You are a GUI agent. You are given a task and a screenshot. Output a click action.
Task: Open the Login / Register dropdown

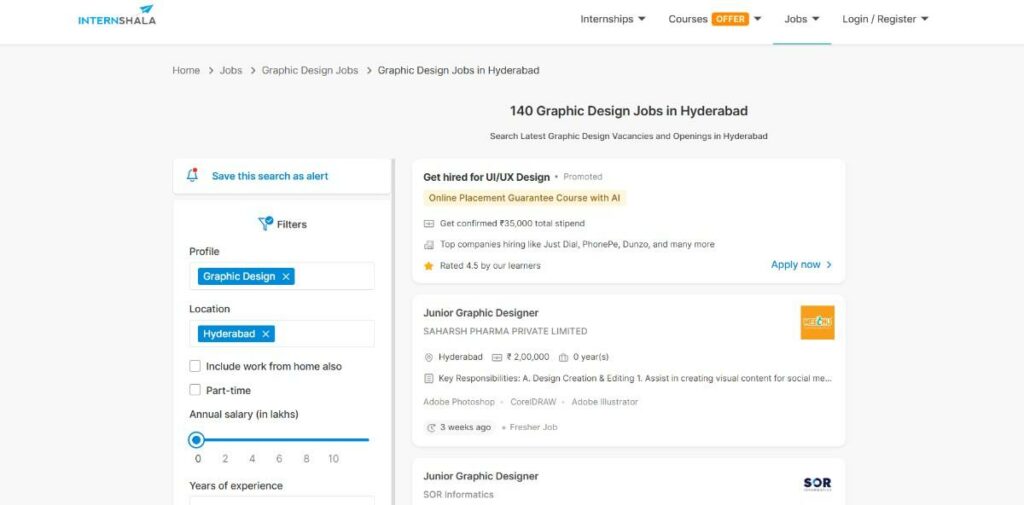coord(885,19)
